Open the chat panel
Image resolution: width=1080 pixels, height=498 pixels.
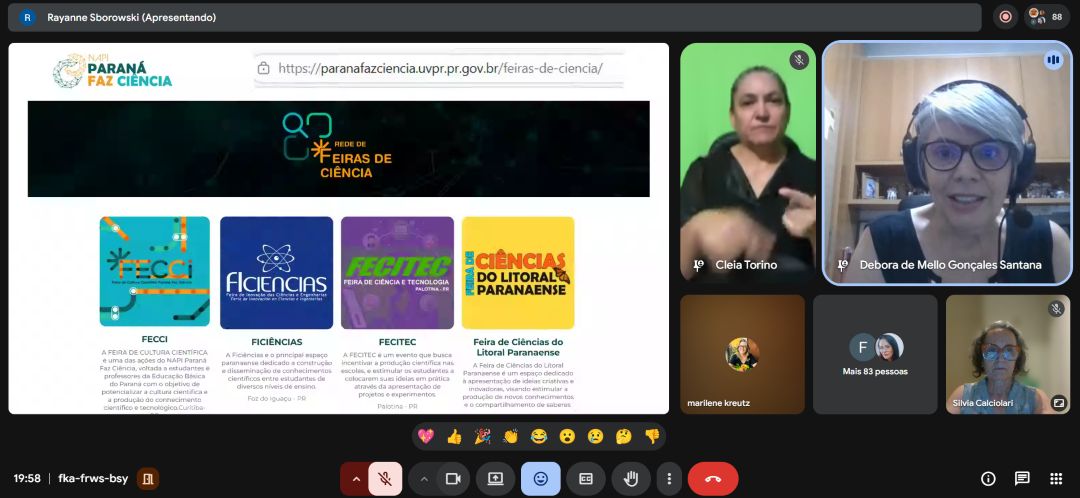1022,479
